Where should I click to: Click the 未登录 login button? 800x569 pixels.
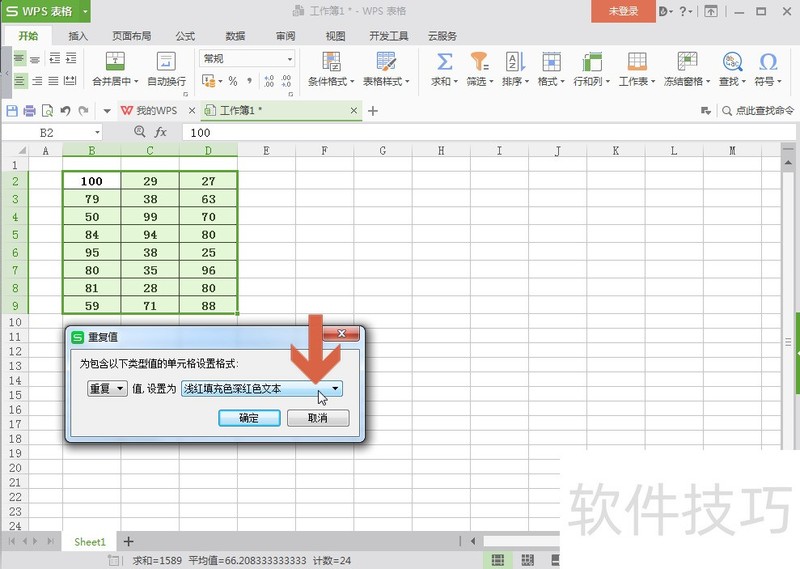623,11
